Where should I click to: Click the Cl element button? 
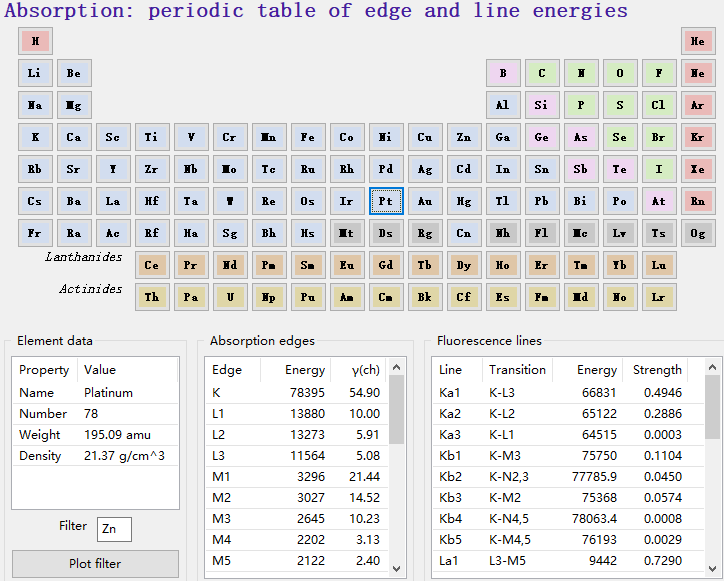tap(659, 105)
